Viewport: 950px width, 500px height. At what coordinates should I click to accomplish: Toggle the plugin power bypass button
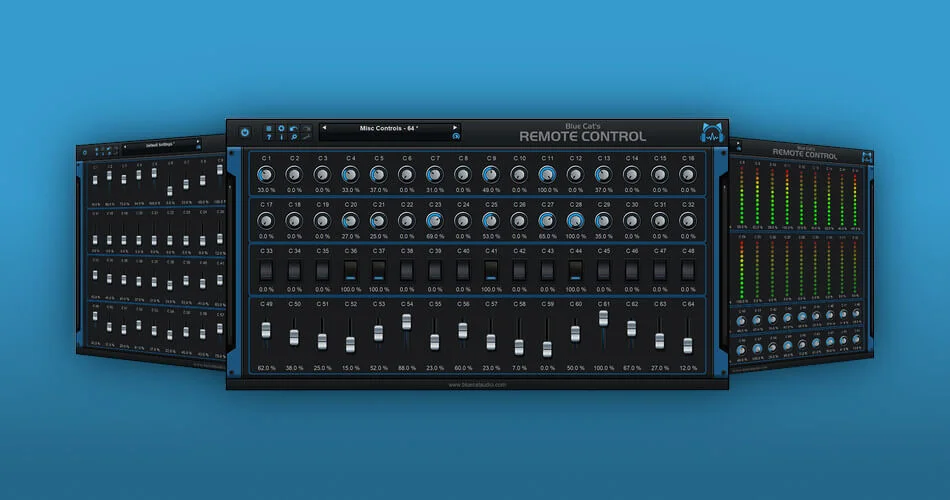tap(245, 132)
